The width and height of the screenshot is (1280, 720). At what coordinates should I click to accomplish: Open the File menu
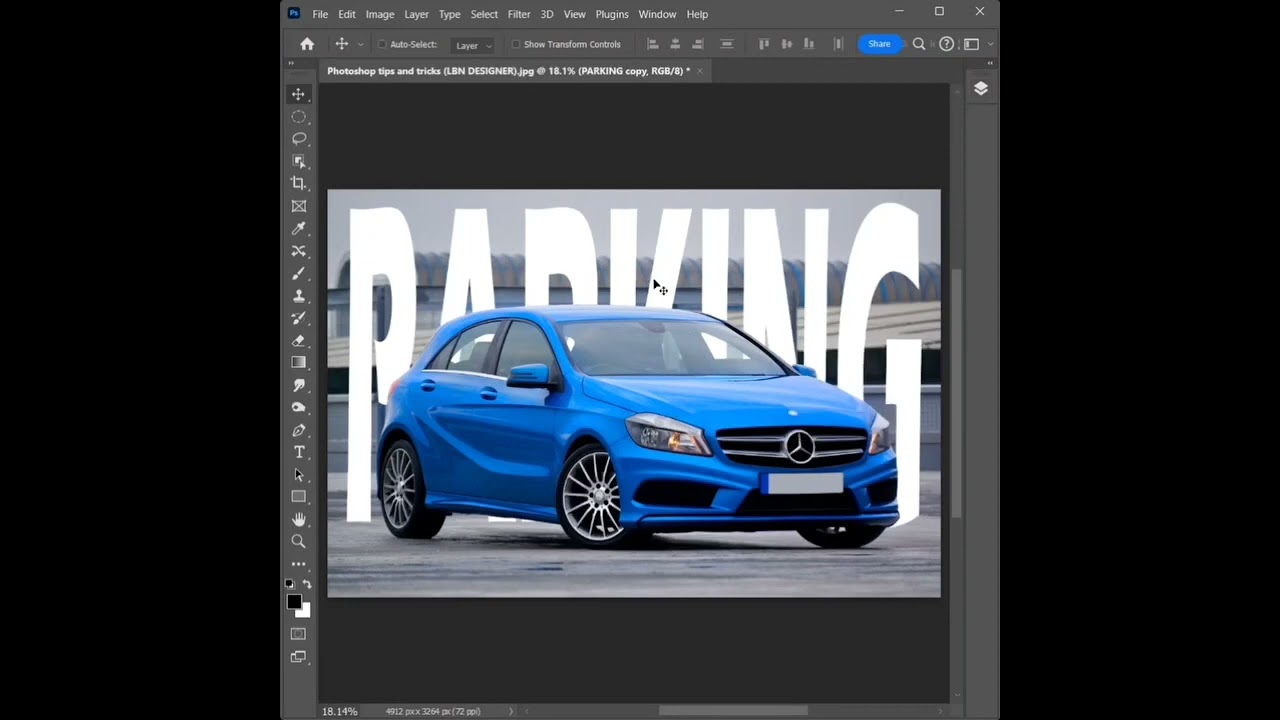tap(320, 14)
